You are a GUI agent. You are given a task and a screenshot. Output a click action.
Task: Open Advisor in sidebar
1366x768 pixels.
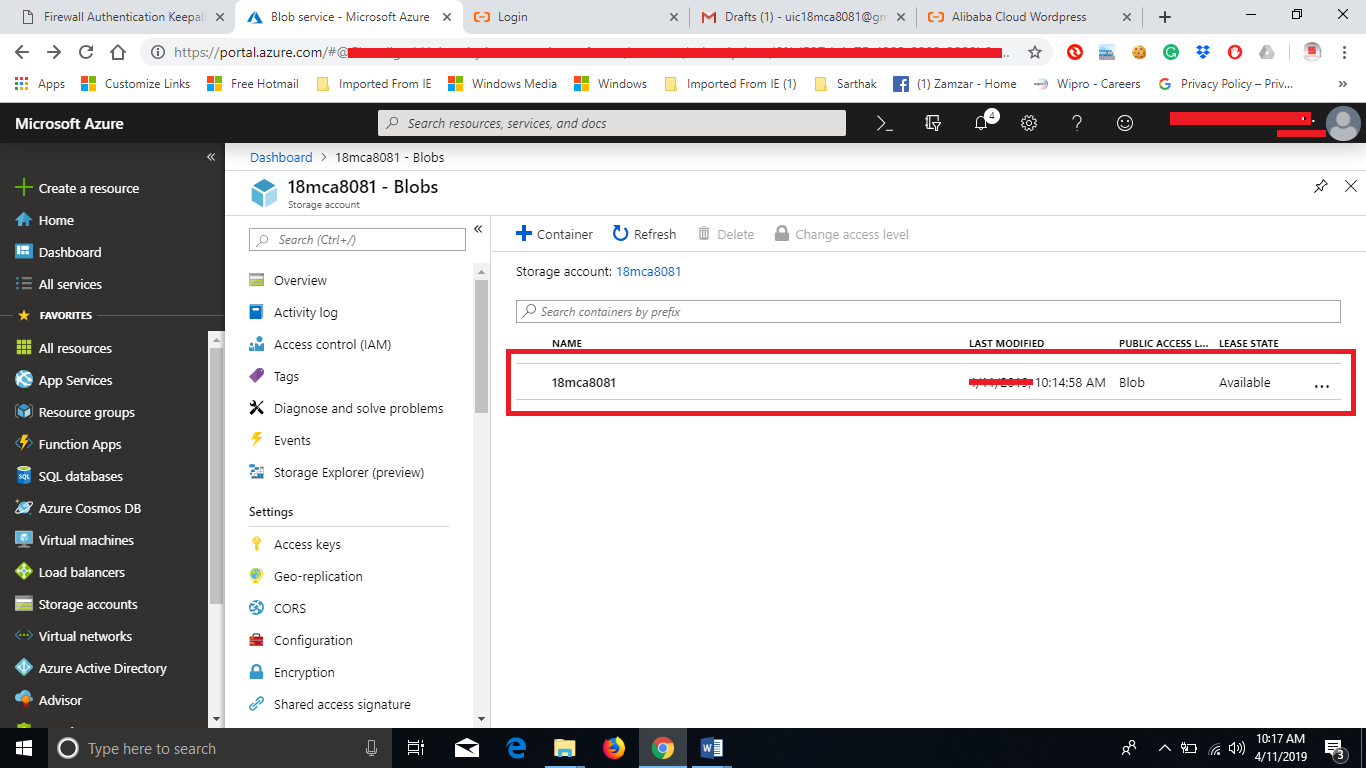[48, 700]
